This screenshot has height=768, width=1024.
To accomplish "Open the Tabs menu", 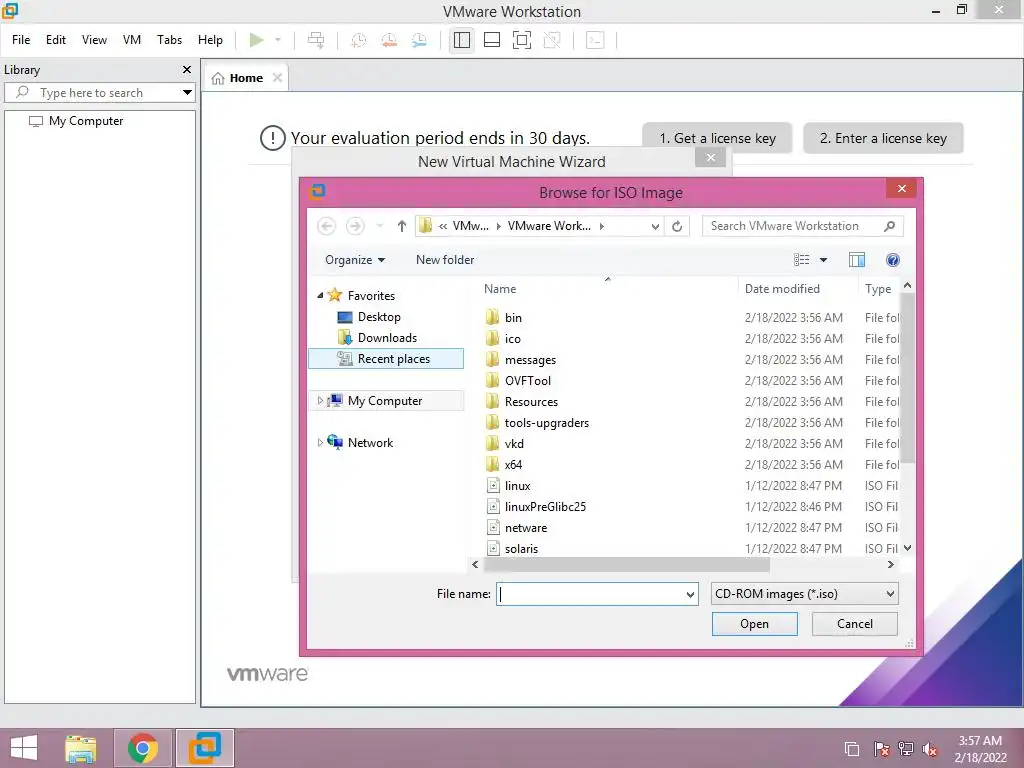I will 169,40.
